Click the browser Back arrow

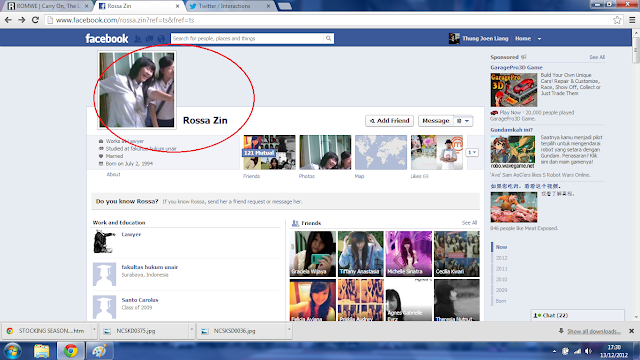(8, 20)
